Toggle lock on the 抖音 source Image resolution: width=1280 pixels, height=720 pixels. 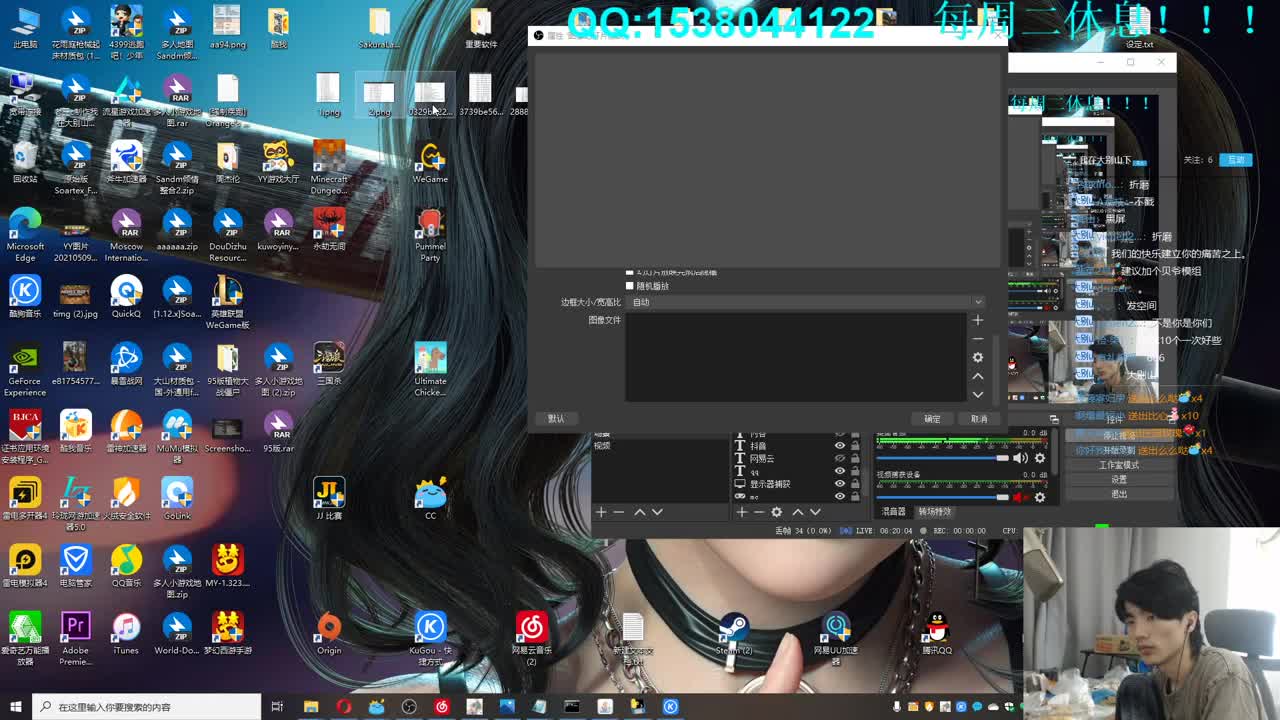click(855, 446)
